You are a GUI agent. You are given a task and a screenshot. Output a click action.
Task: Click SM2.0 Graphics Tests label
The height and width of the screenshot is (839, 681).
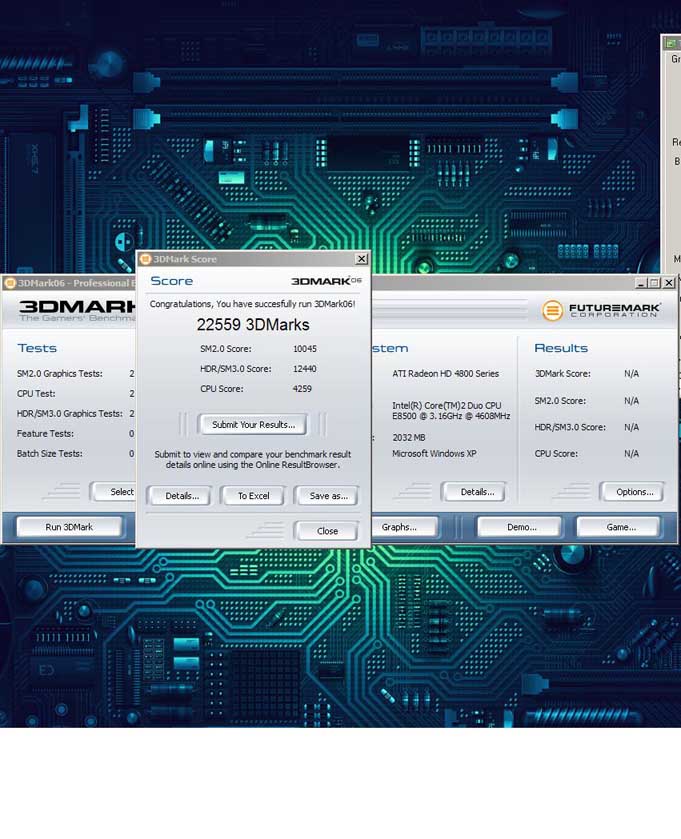click(x=59, y=373)
